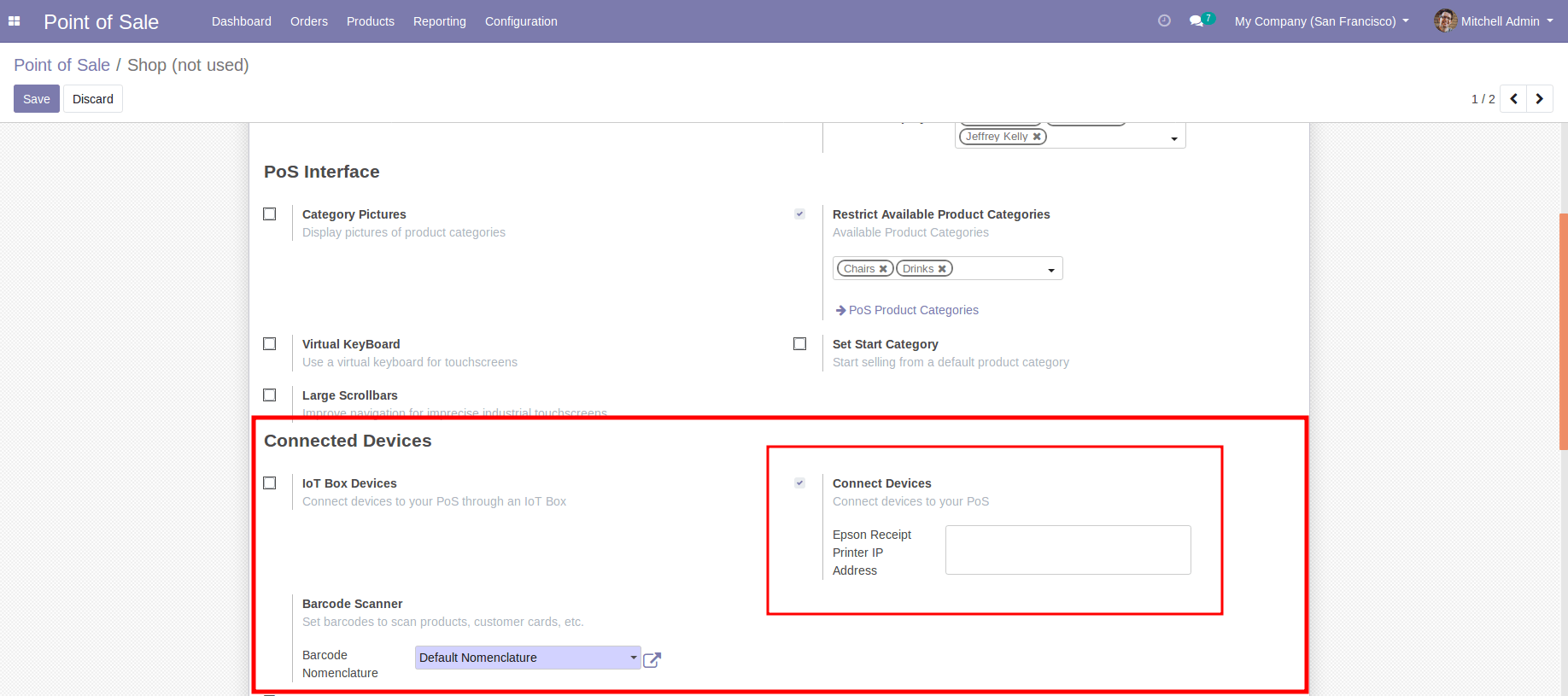Open the My Company (San Francisco) switcher

click(1321, 21)
